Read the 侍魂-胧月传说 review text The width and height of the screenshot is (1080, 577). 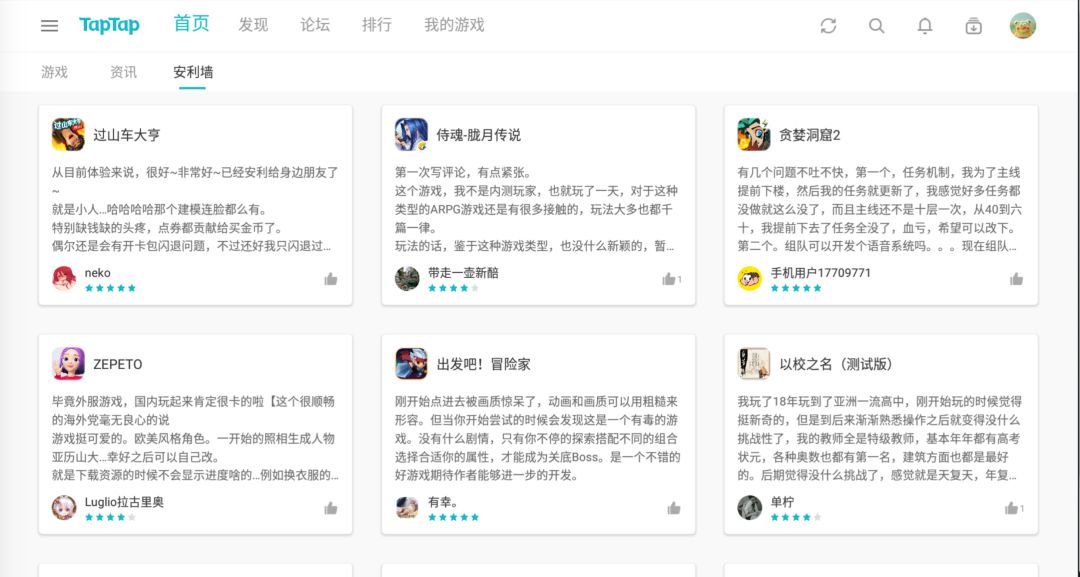[x=537, y=209]
